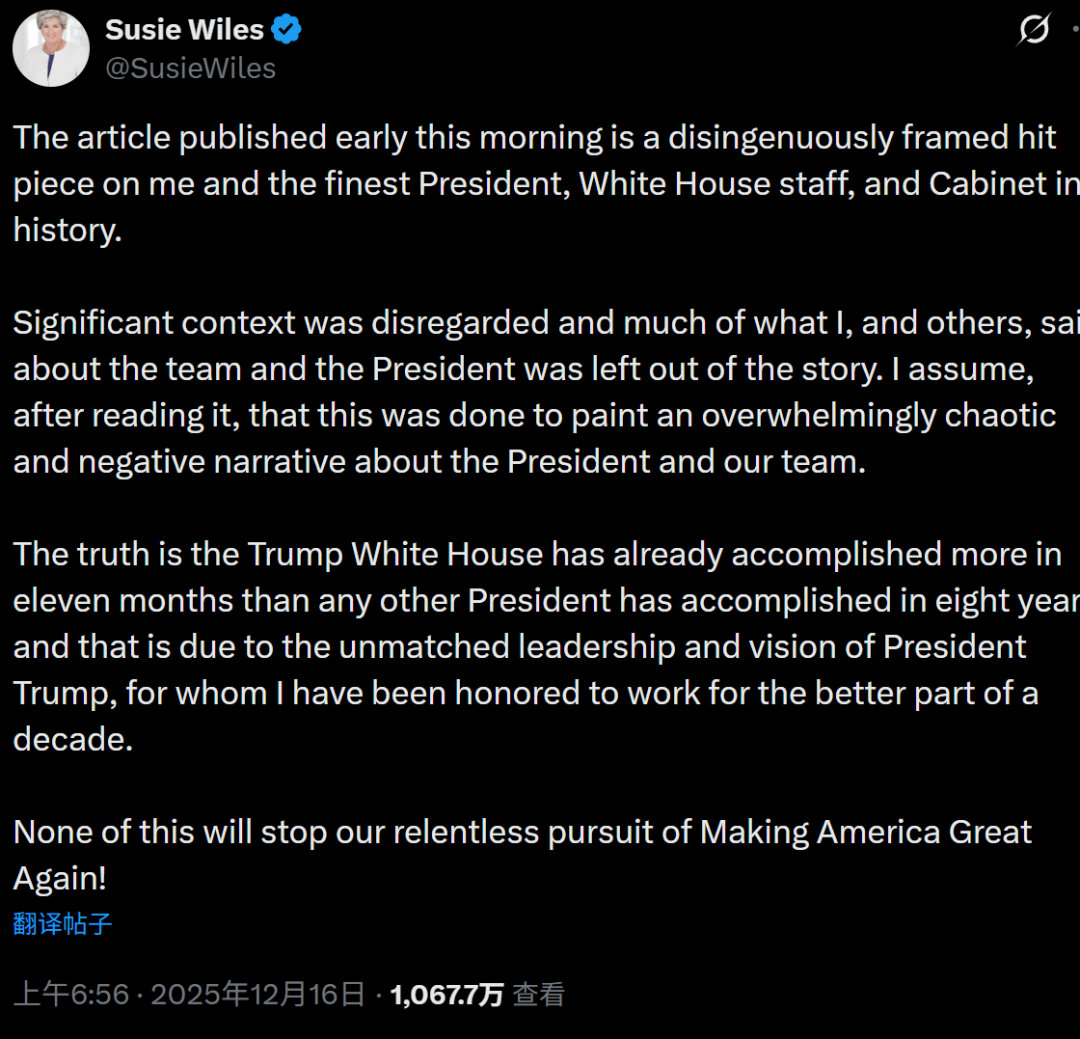Click the word "Again!" ending the post
The height and width of the screenshot is (1039, 1080).
pos(60,878)
